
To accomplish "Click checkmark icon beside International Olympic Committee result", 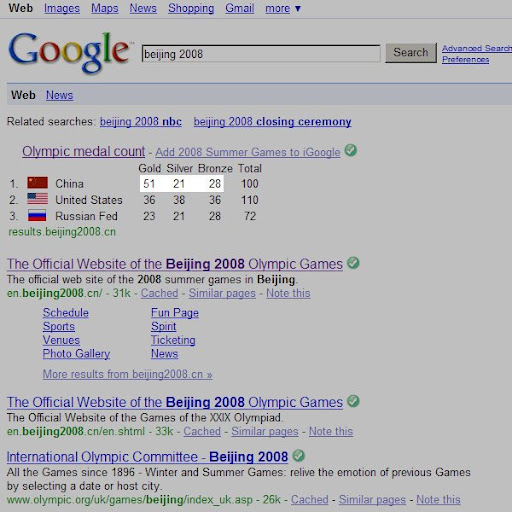I will click(299, 456).
